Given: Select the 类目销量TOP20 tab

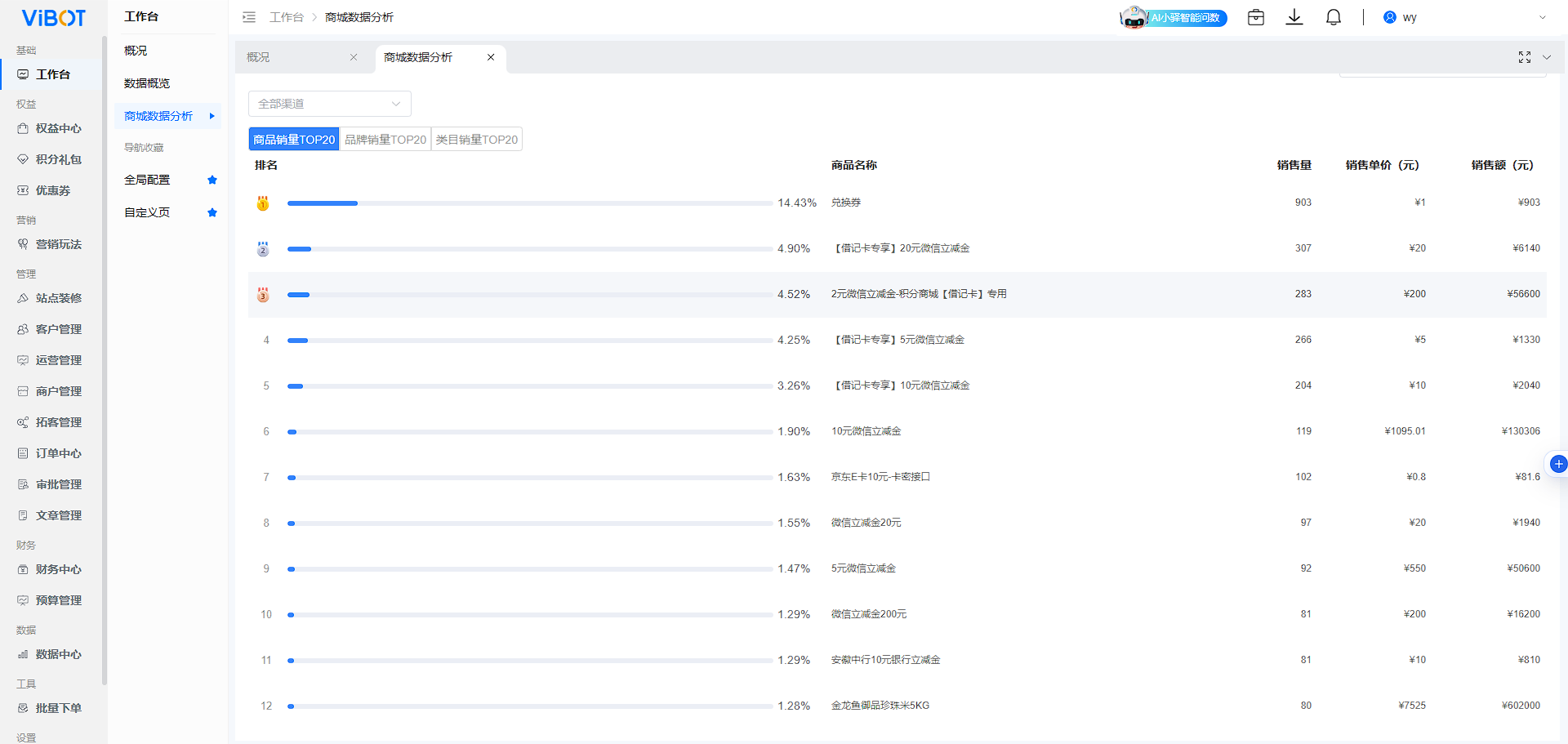Looking at the screenshot, I should [477, 139].
